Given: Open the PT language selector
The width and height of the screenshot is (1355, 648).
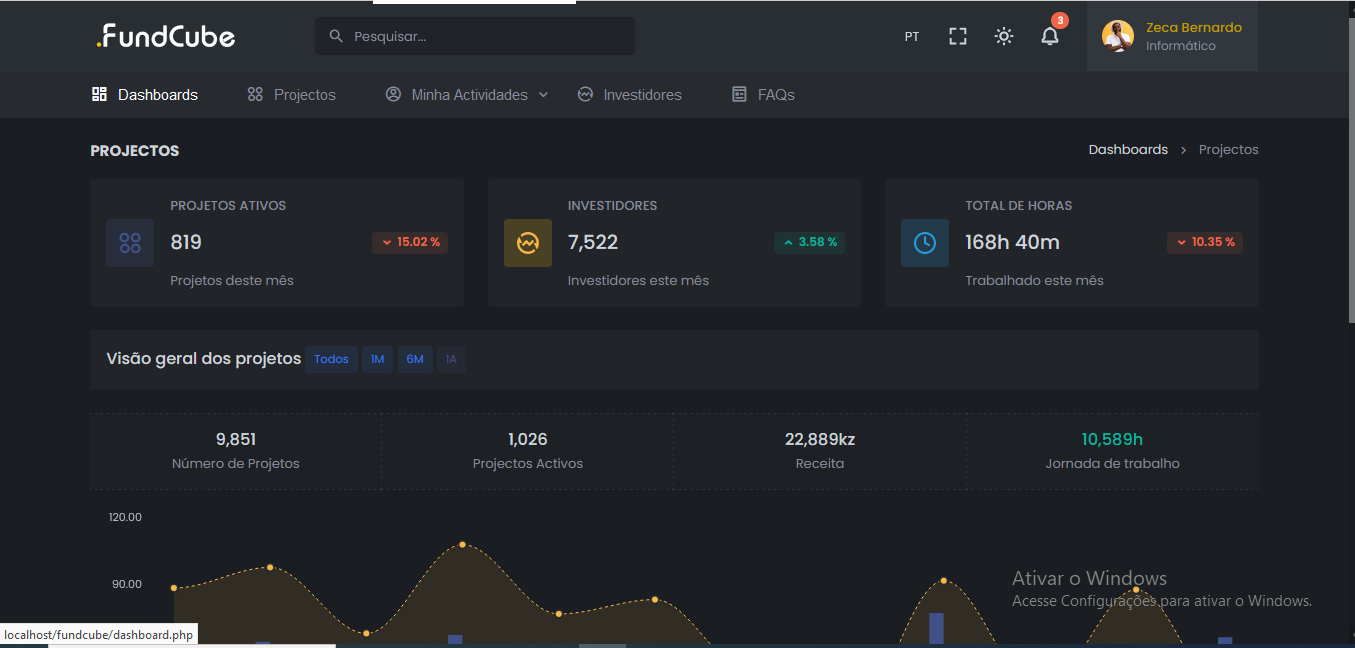Looking at the screenshot, I should point(911,36).
